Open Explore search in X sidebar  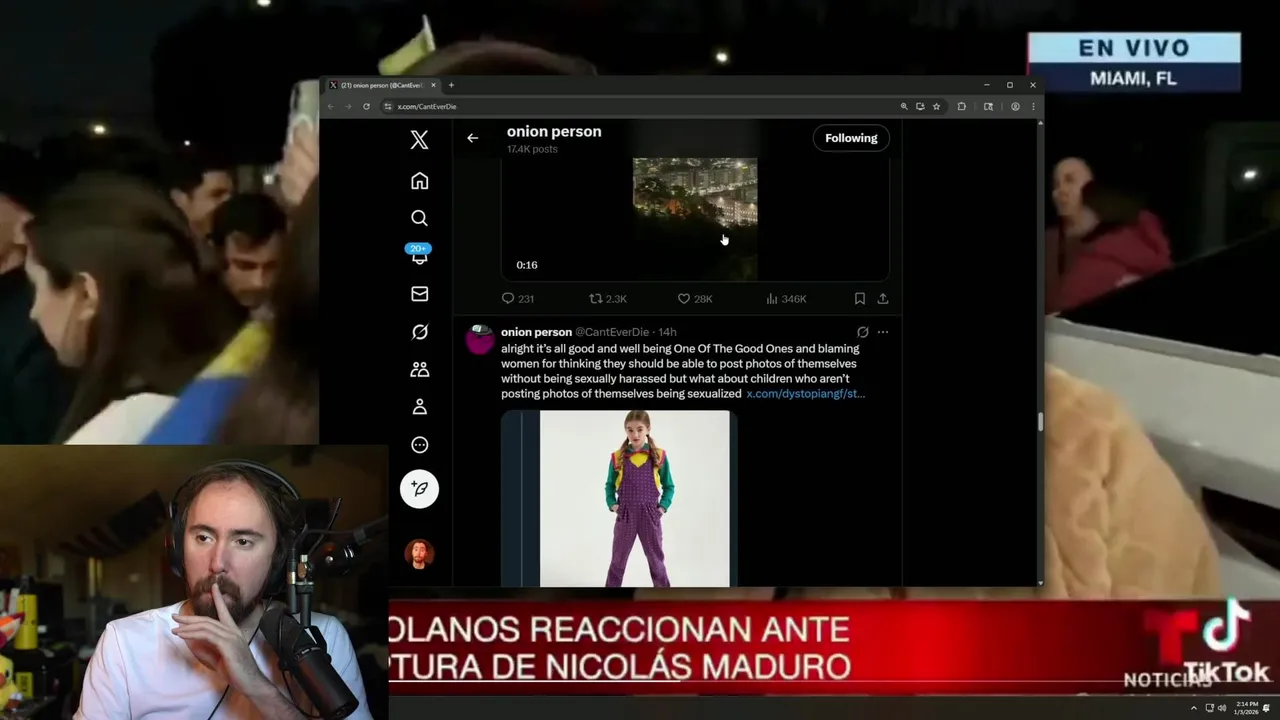pos(419,218)
